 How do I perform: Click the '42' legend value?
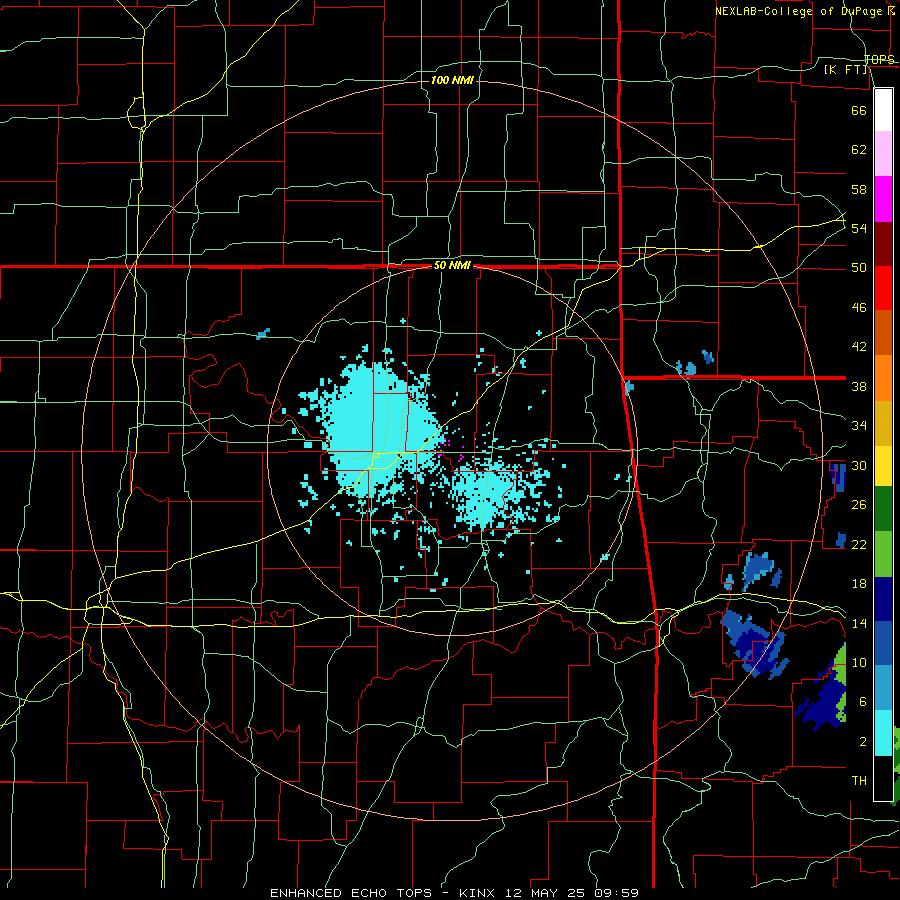click(x=859, y=347)
